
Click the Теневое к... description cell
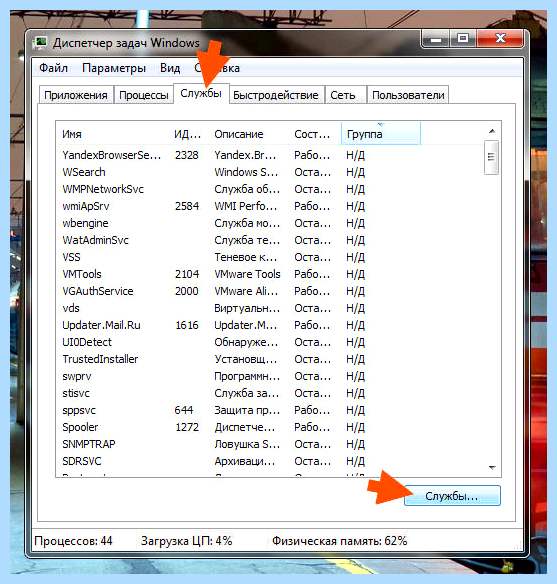(246, 257)
